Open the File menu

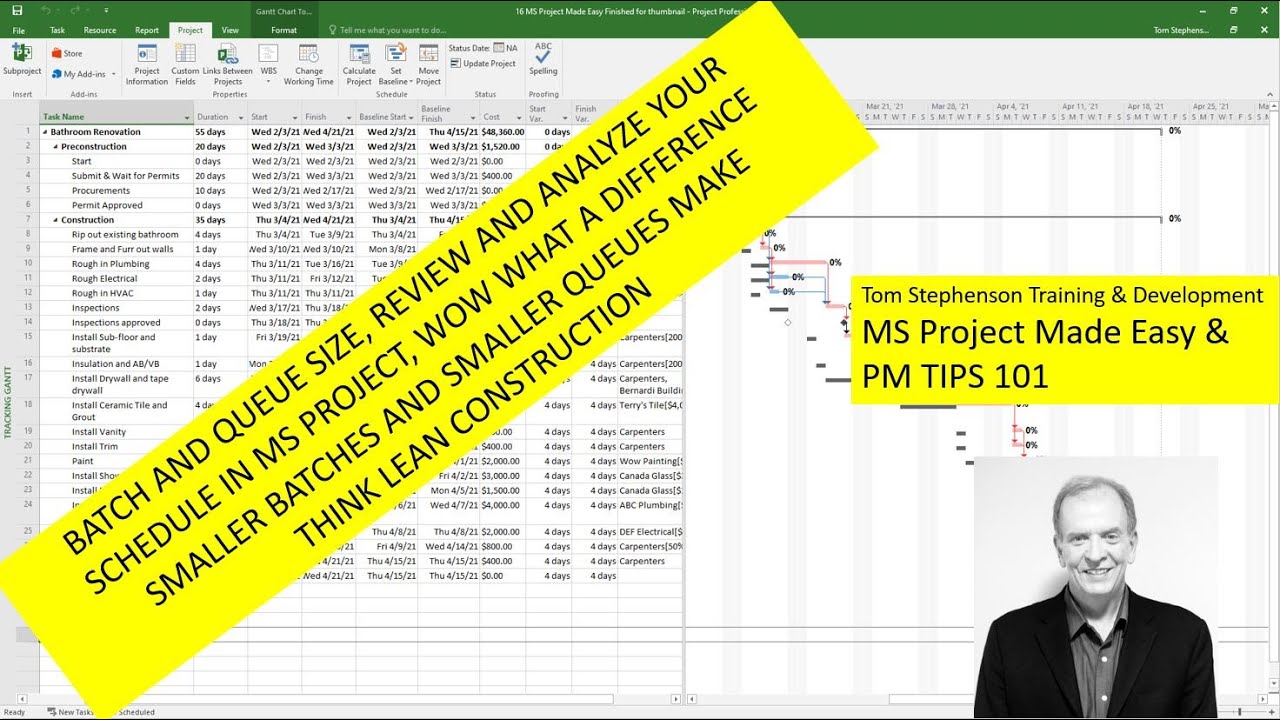pyautogui.click(x=18, y=30)
